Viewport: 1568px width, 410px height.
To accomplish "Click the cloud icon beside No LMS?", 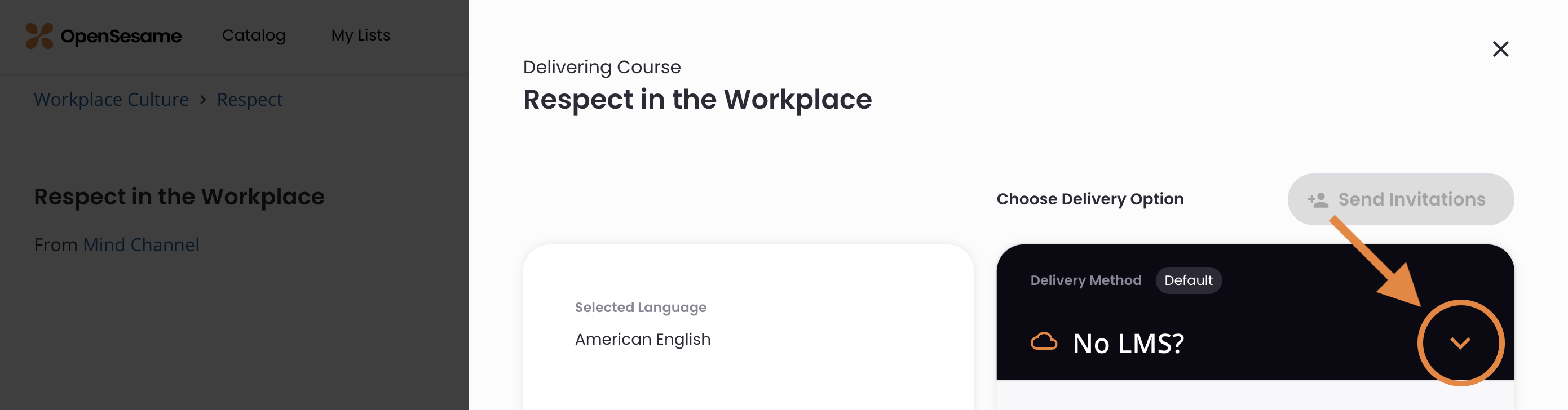I will click(1043, 342).
